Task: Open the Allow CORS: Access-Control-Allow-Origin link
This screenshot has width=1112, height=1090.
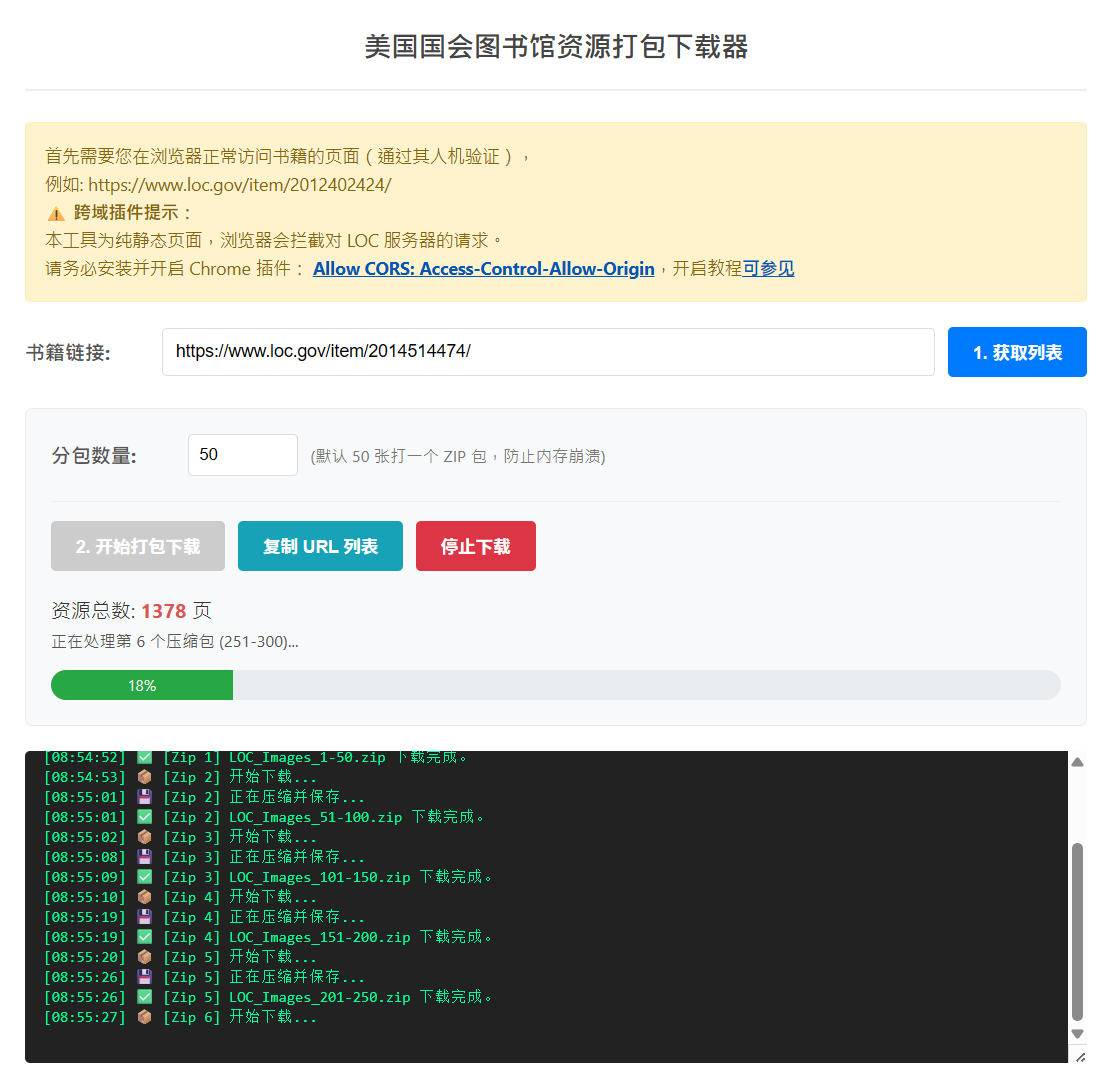Action: [483, 269]
